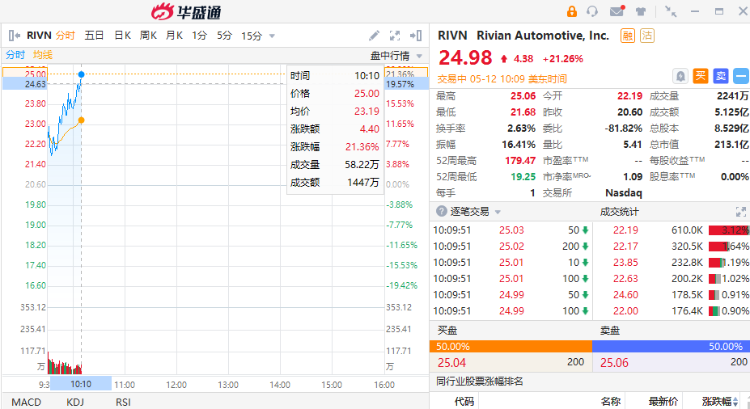750x409 pixels.
Task: Open the skin theme shirt icon
Action: click(640, 11)
